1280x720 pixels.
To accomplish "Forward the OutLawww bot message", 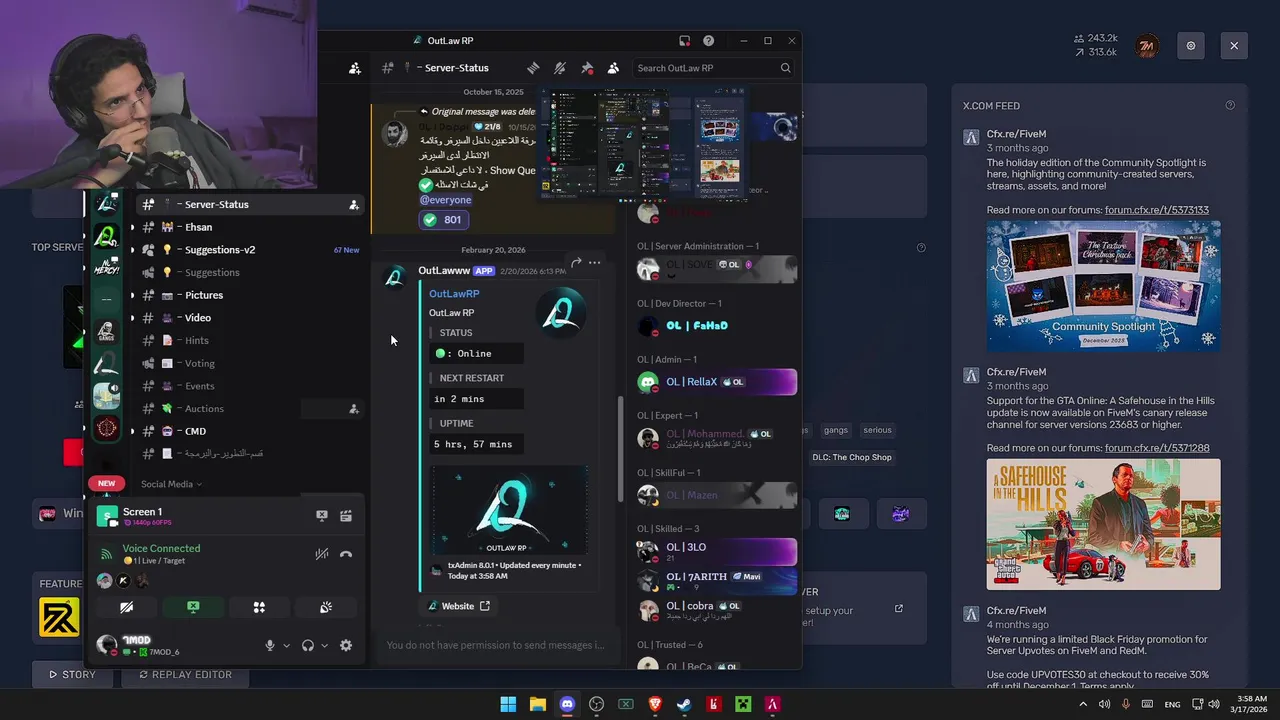I will click(x=576, y=263).
